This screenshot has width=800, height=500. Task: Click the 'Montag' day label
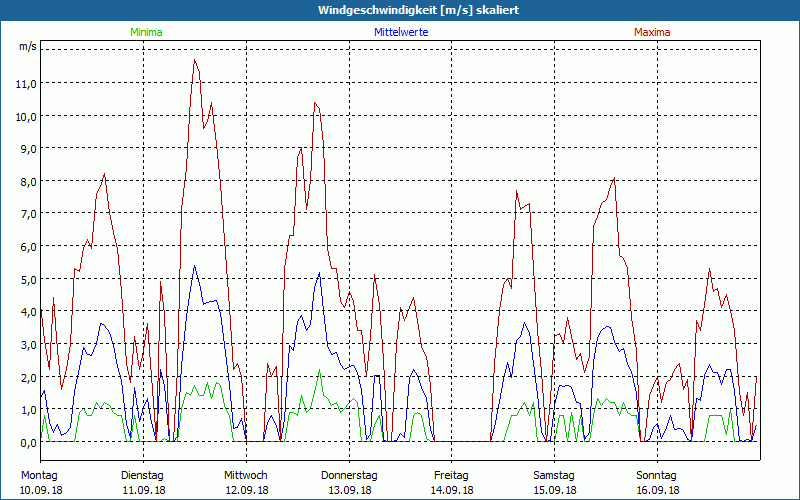39,476
